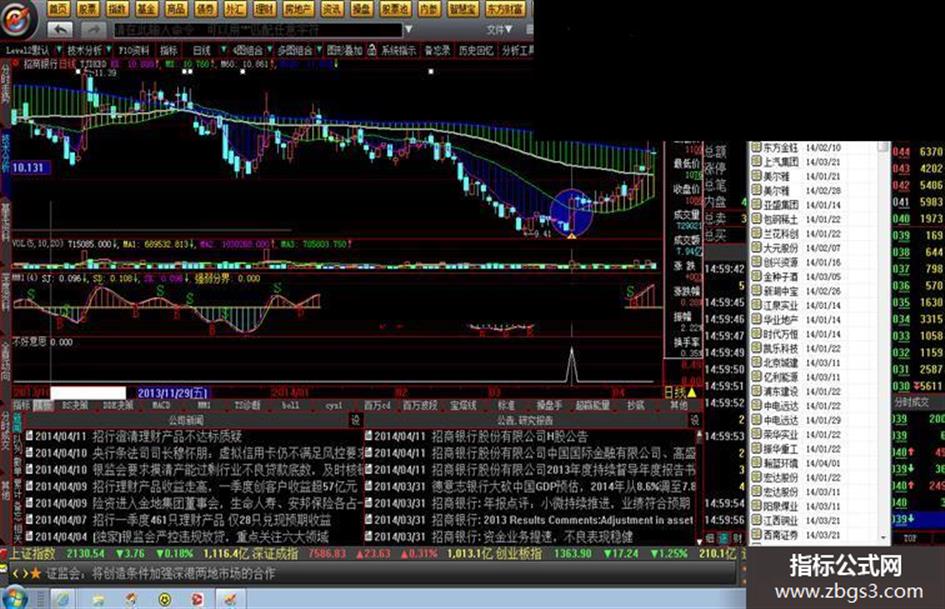Click the yellow warning triangle below chart circle

click(571, 235)
